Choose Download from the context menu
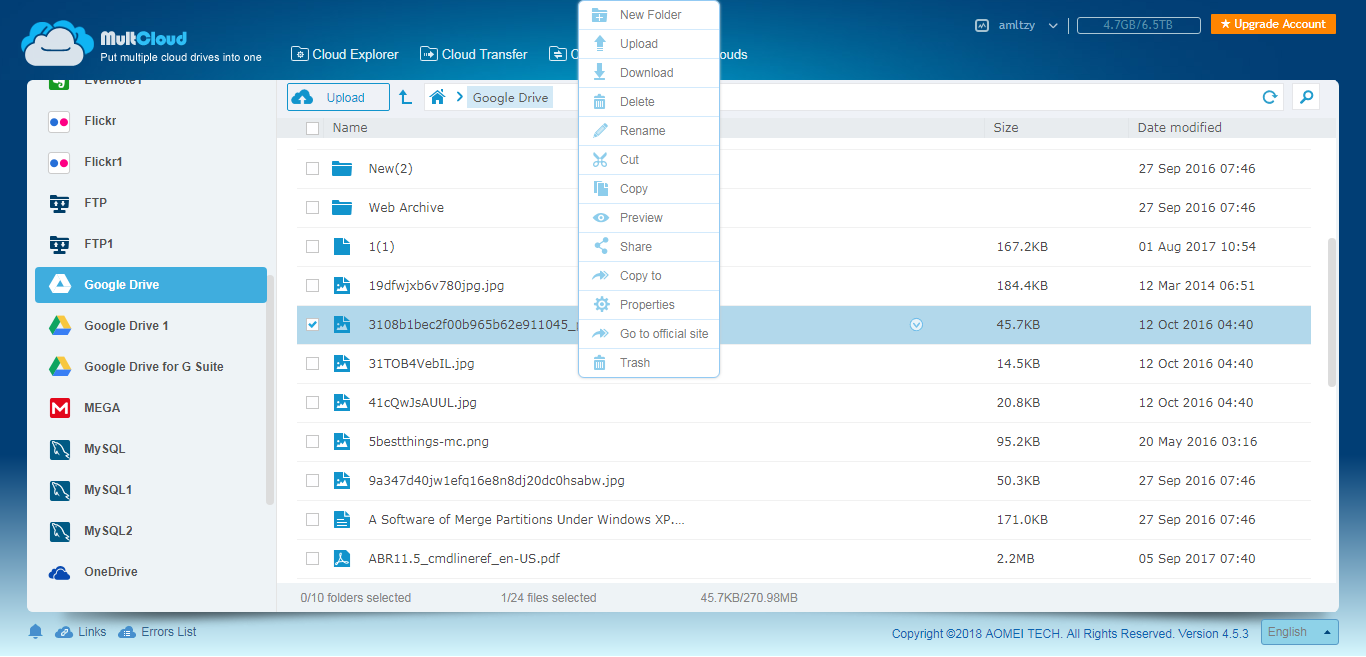The image size is (1366, 657). coord(646,73)
